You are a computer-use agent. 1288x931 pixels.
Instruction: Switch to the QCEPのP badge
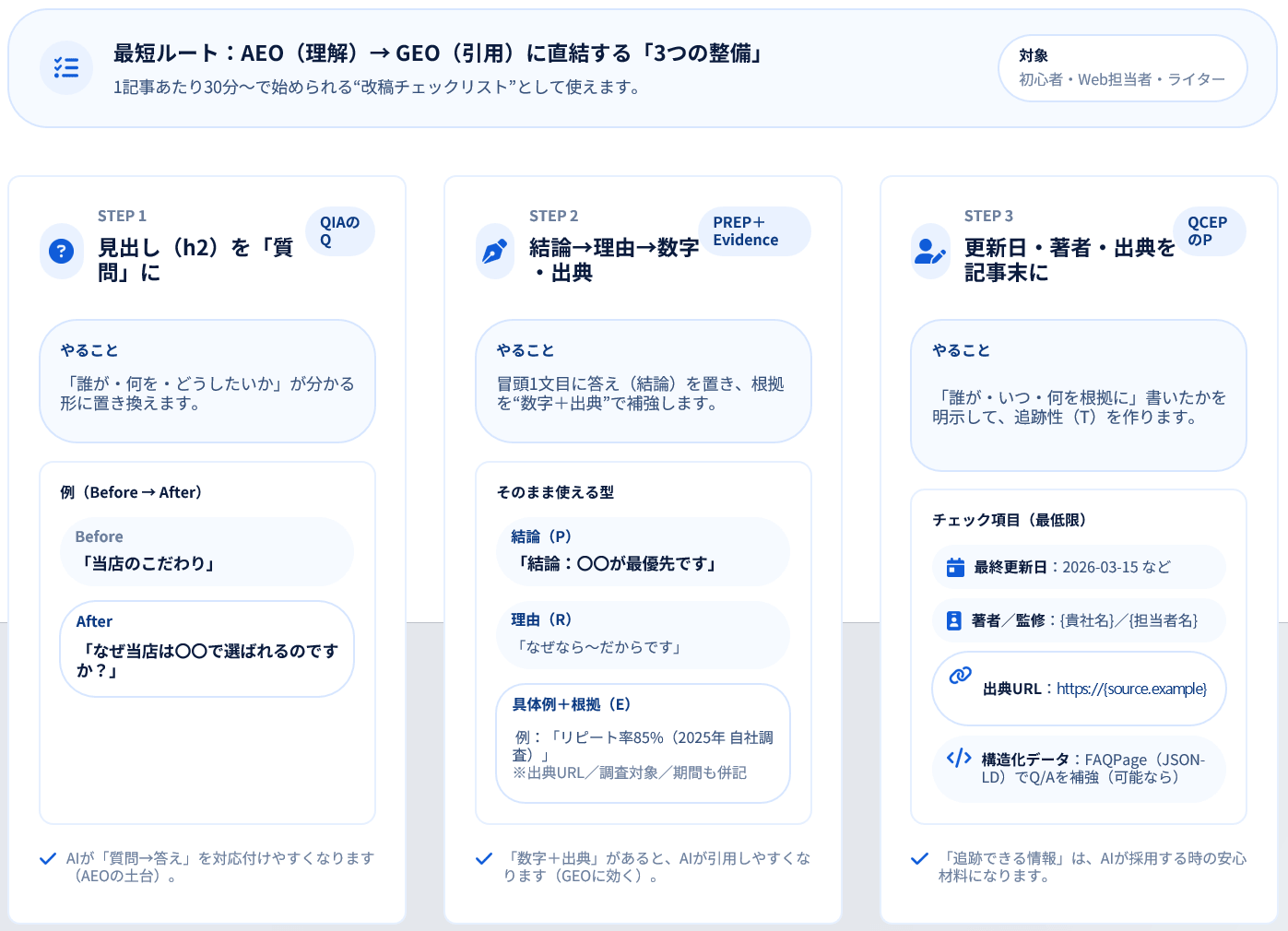(x=1210, y=231)
